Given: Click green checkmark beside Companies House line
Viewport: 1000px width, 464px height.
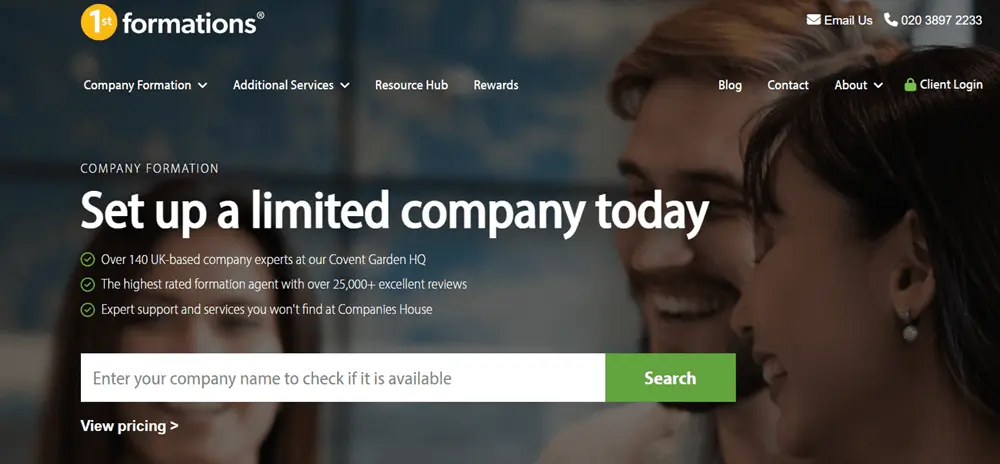Looking at the screenshot, I should [x=87, y=310].
